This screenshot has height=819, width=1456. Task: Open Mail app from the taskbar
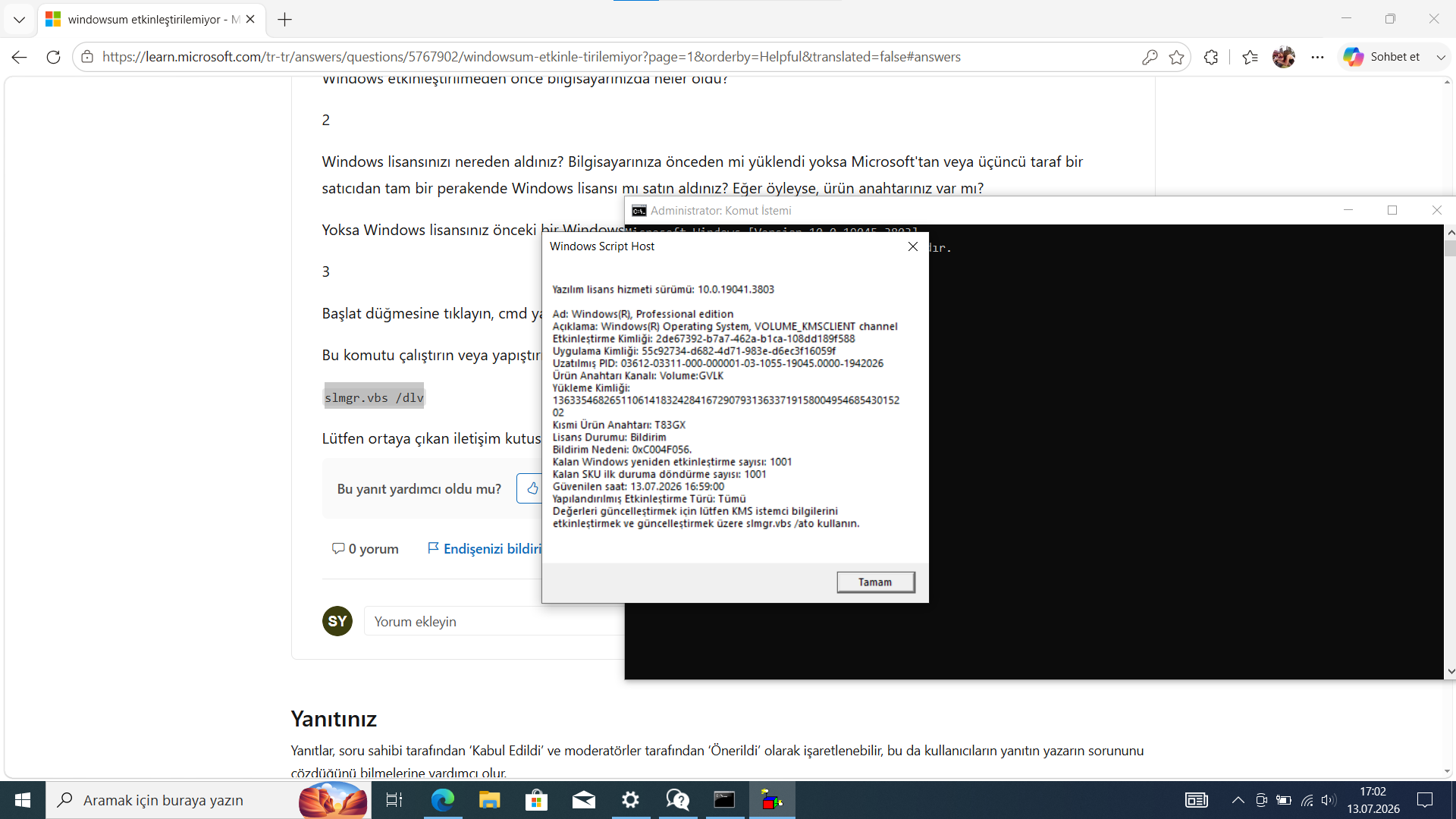[583, 800]
